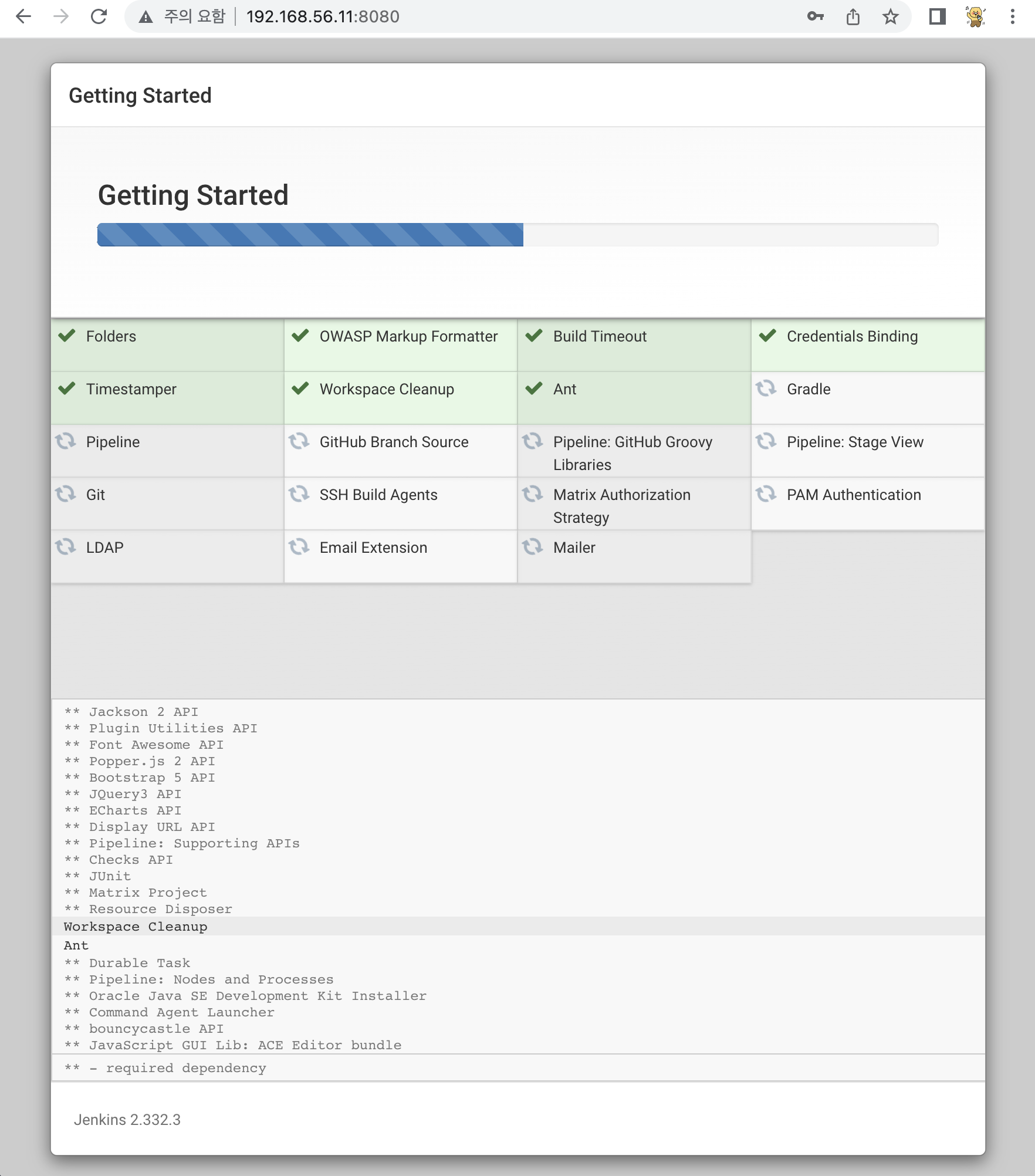Click the striped blue installation progress bar
This screenshot has width=1035, height=1176.
click(310, 235)
